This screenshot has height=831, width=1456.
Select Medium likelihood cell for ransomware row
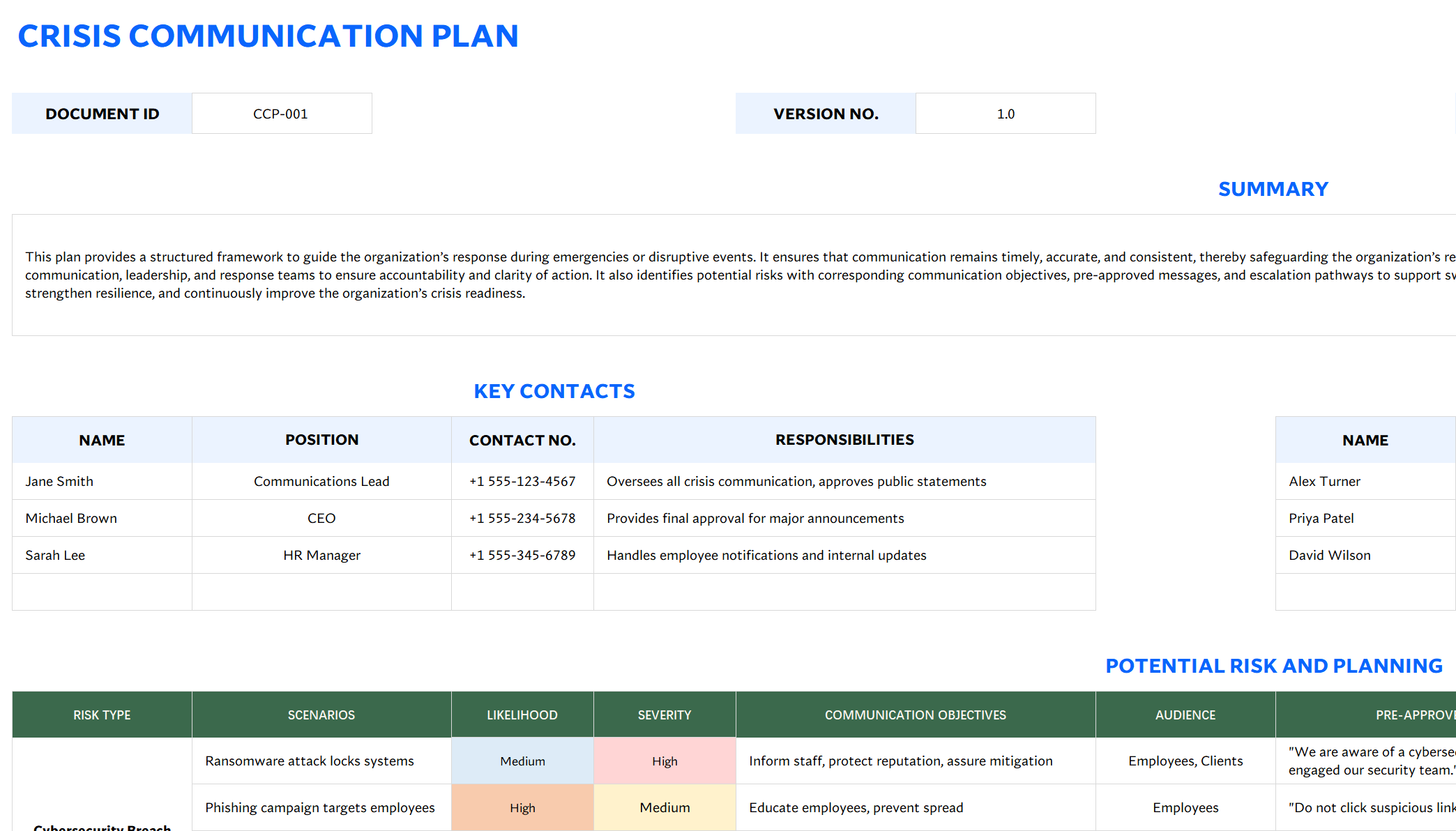pyautogui.click(x=522, y=761)
